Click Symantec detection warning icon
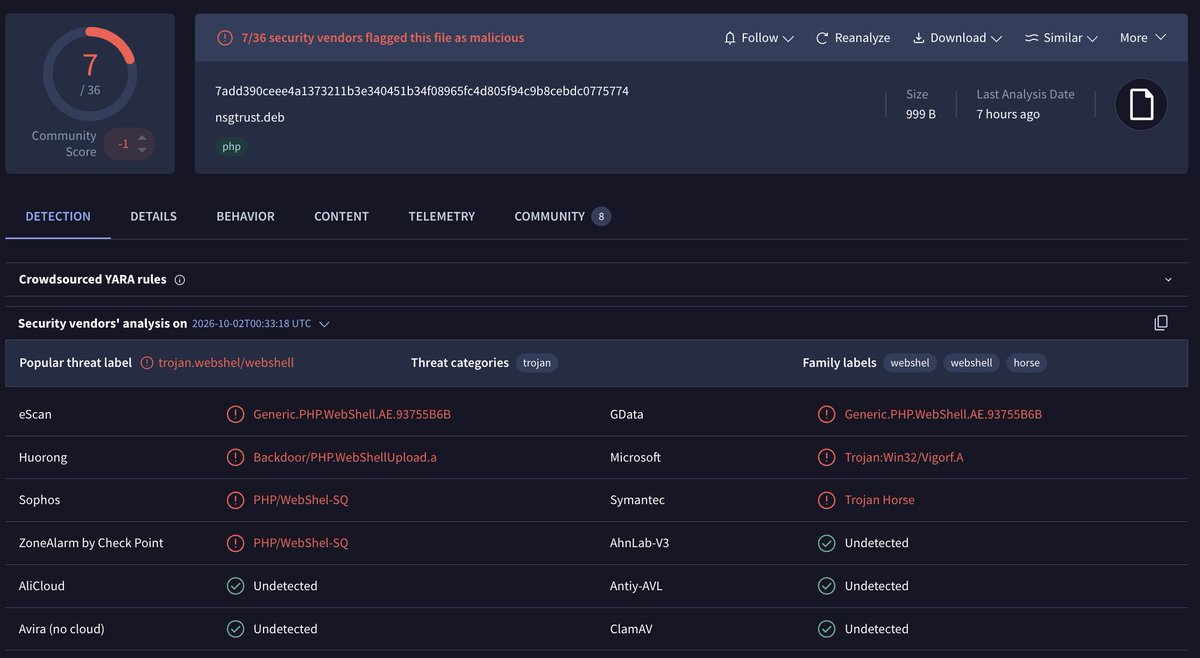Viewport: 1200px width, 658px height. [x=827, y=500]
